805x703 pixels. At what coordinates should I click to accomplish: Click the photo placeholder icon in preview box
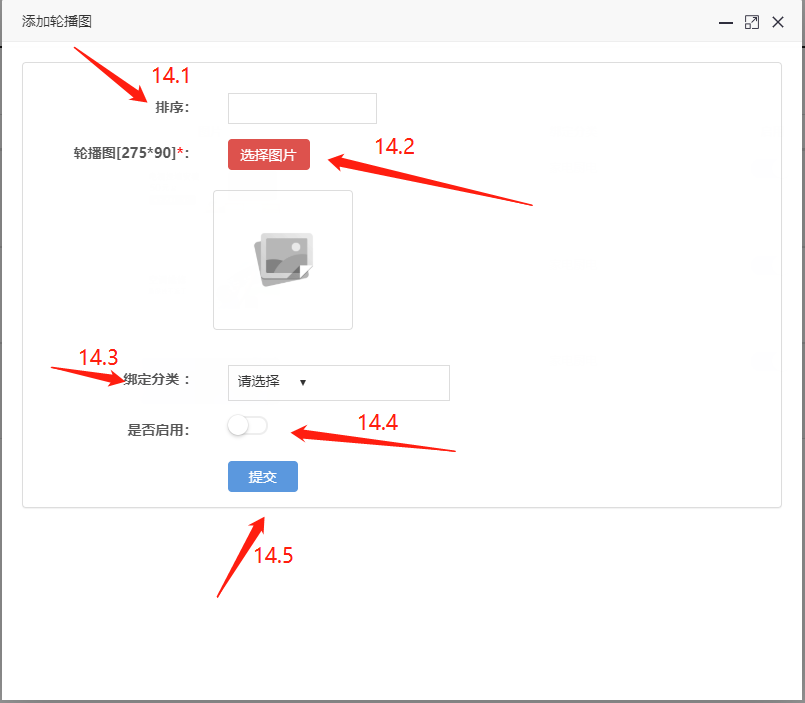tap(284, 259)
